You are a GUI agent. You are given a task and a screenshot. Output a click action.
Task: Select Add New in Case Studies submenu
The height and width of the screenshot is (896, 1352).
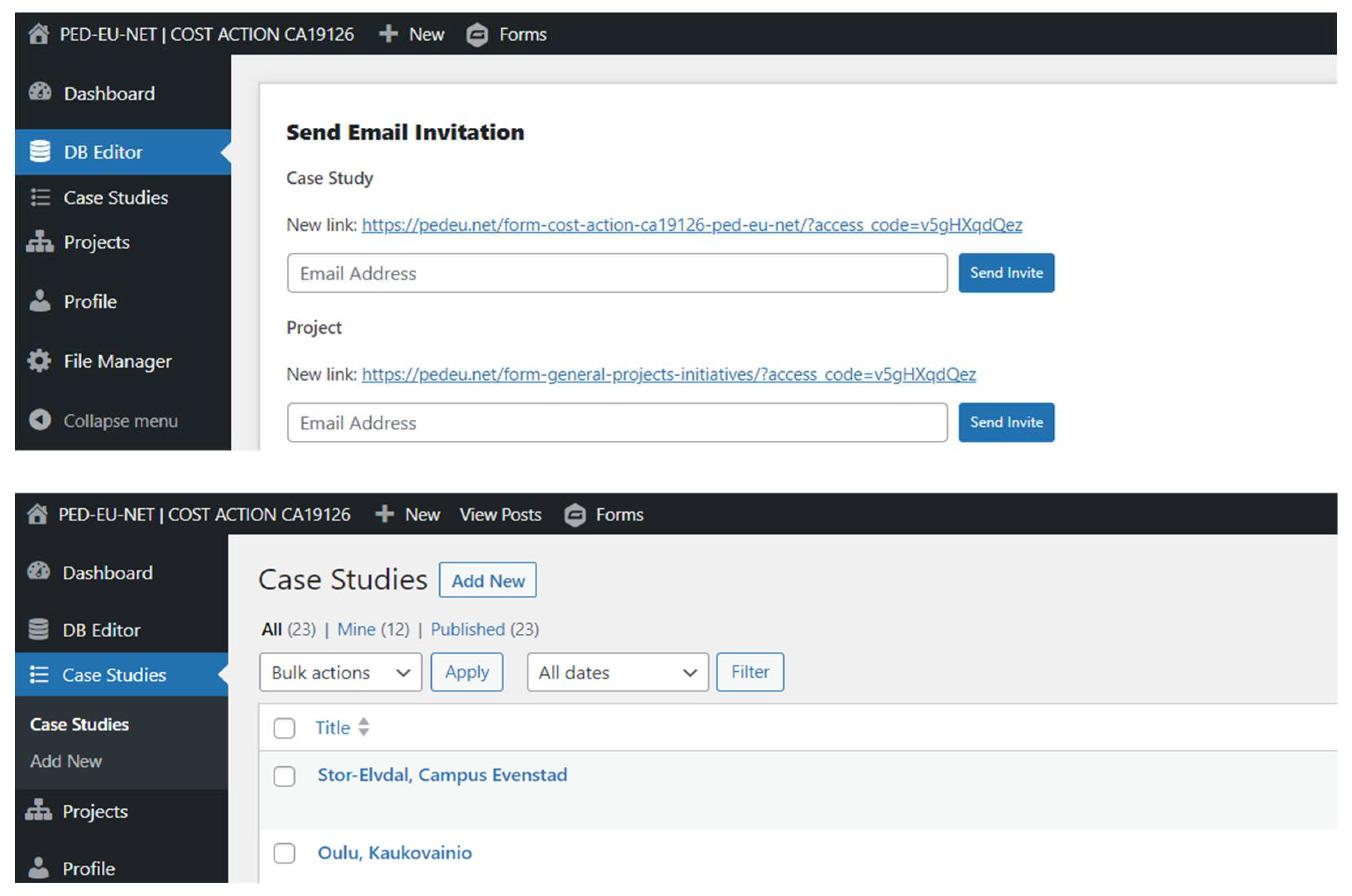pyautogui.click(x=66, y=761)
